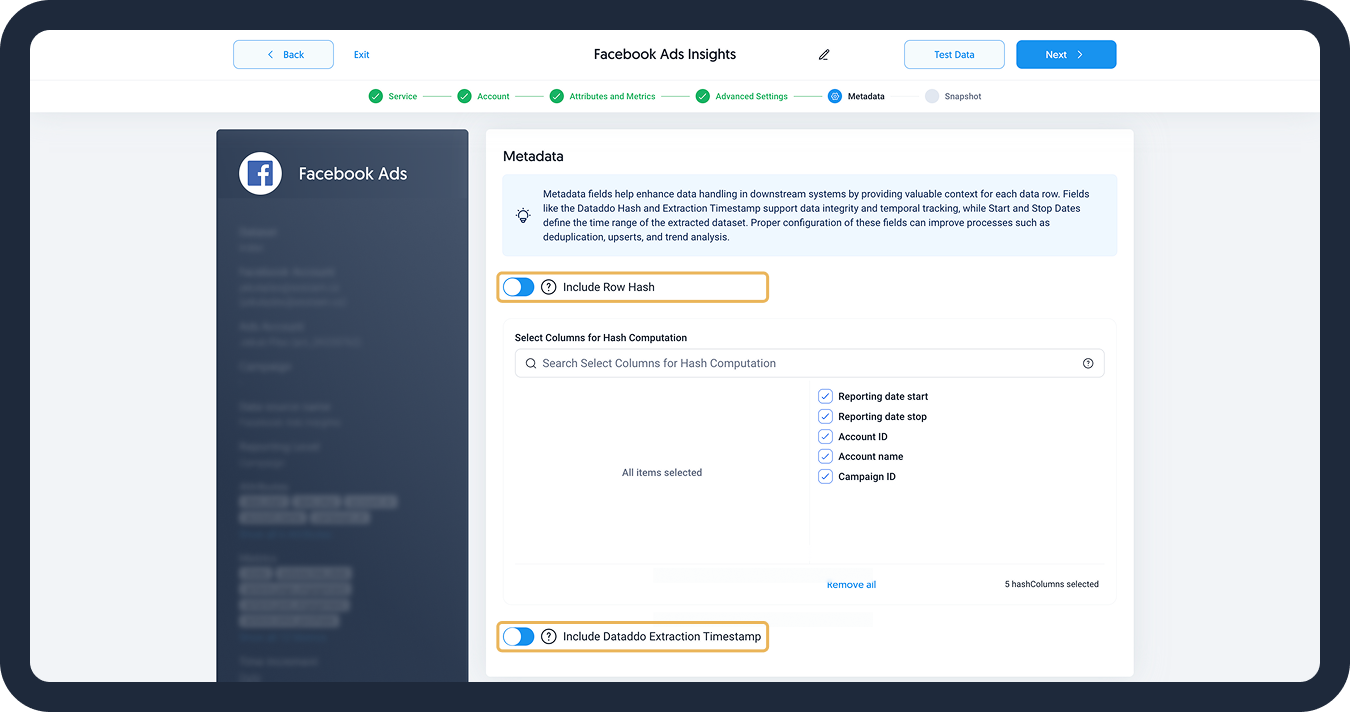Toggle the Include Row Hash switch

pos(518,287)
